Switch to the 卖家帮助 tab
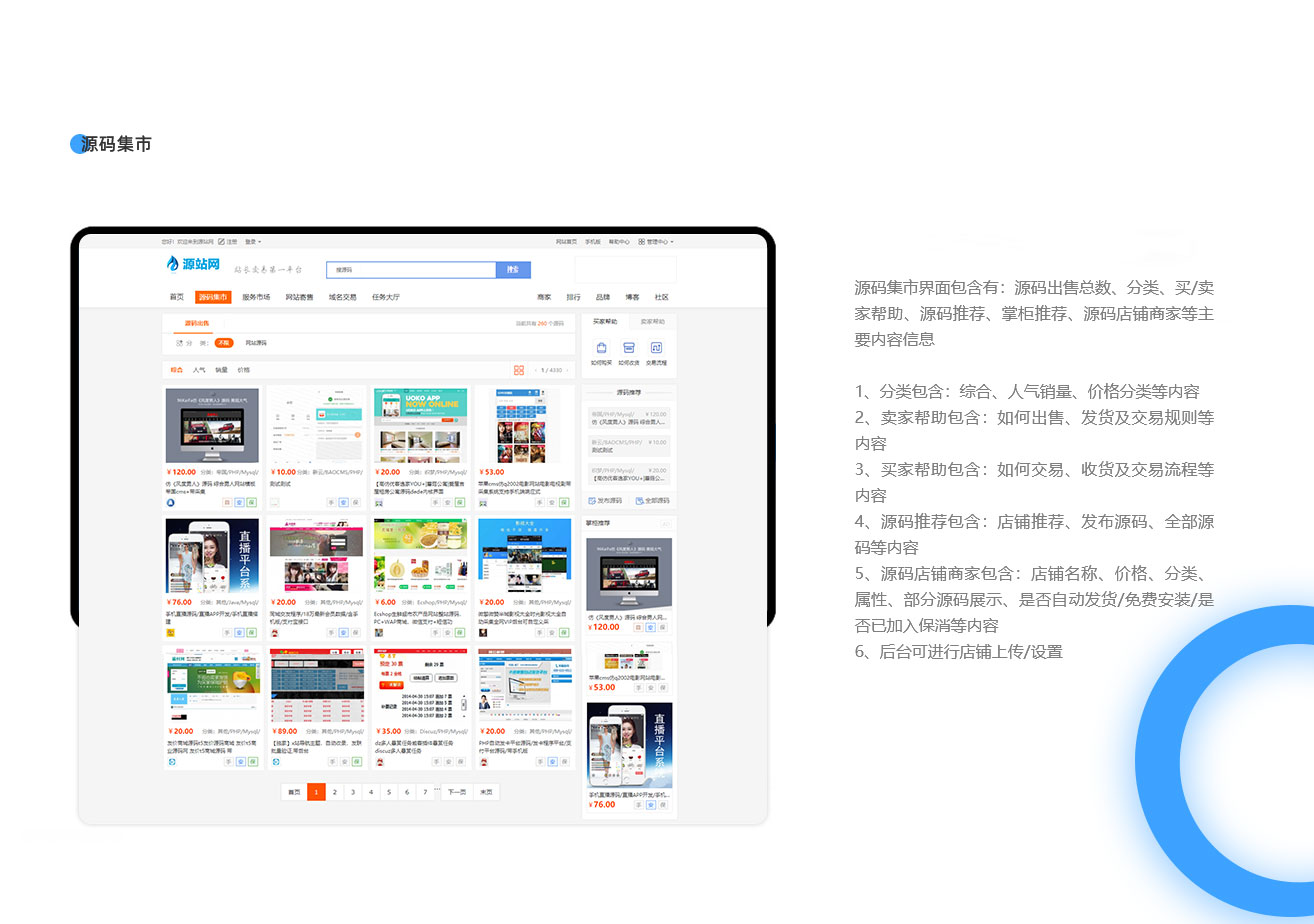The height and width of the screenshot is (924, 1314). [653, 322]
